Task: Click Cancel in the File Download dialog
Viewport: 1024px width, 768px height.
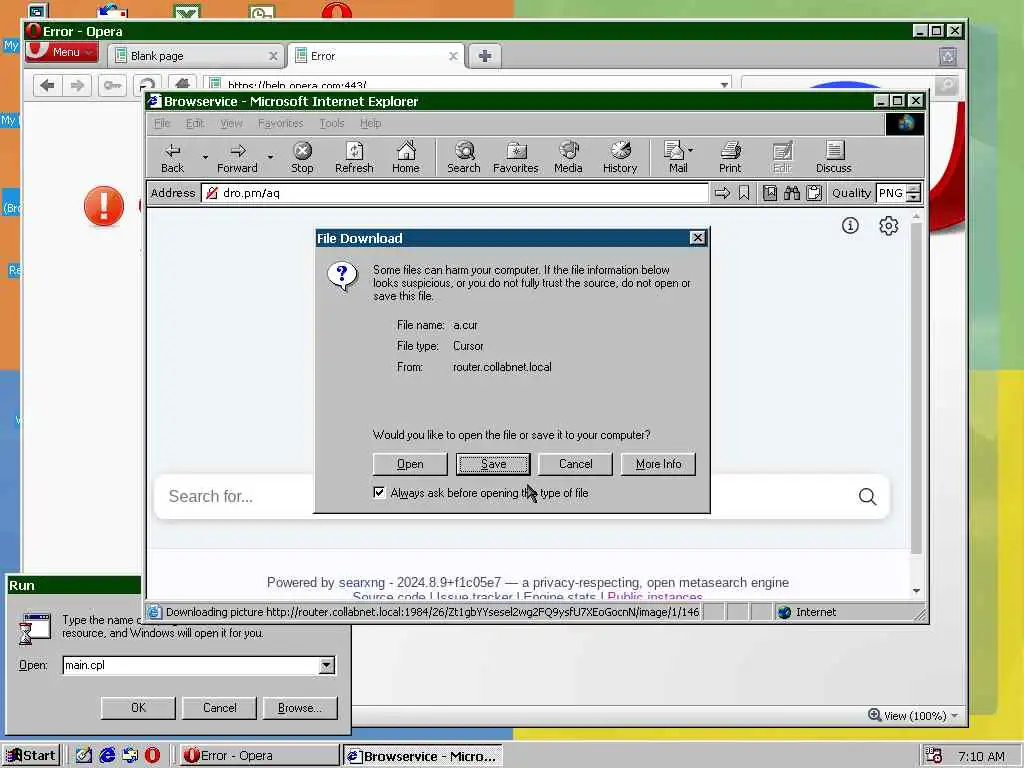Action: coord(575,464)
